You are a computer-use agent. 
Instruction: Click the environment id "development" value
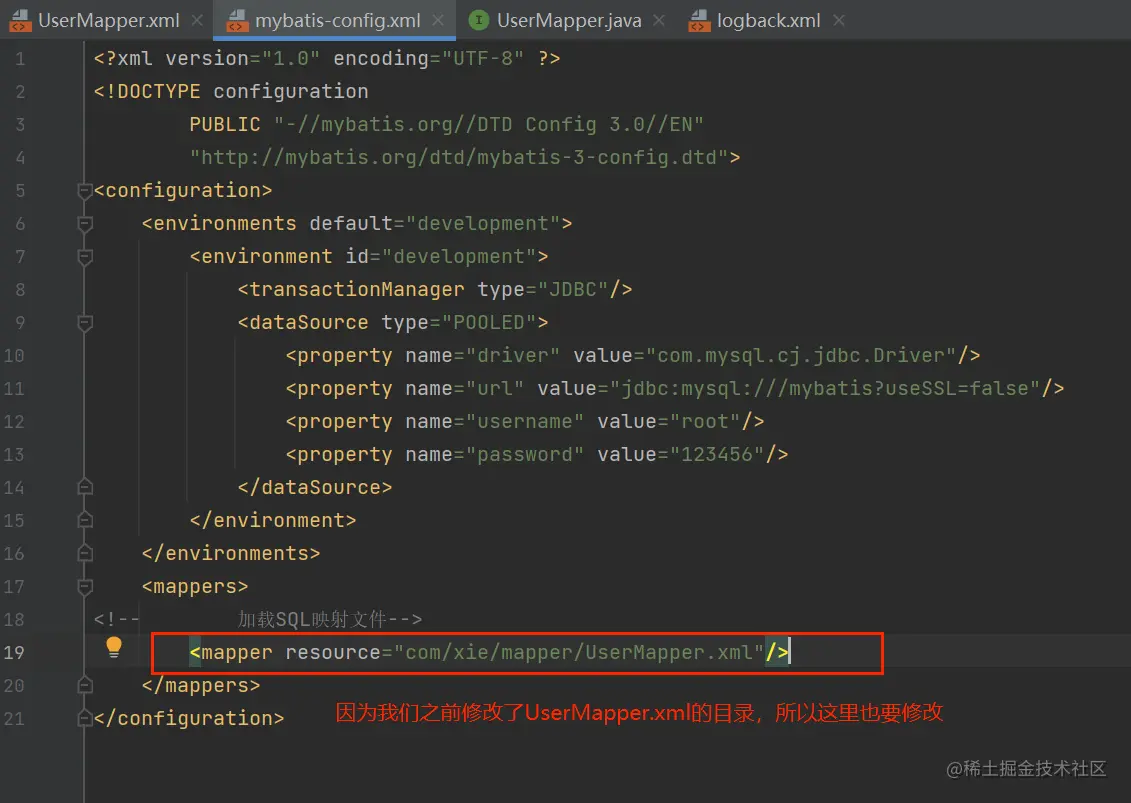click(459, 257)
